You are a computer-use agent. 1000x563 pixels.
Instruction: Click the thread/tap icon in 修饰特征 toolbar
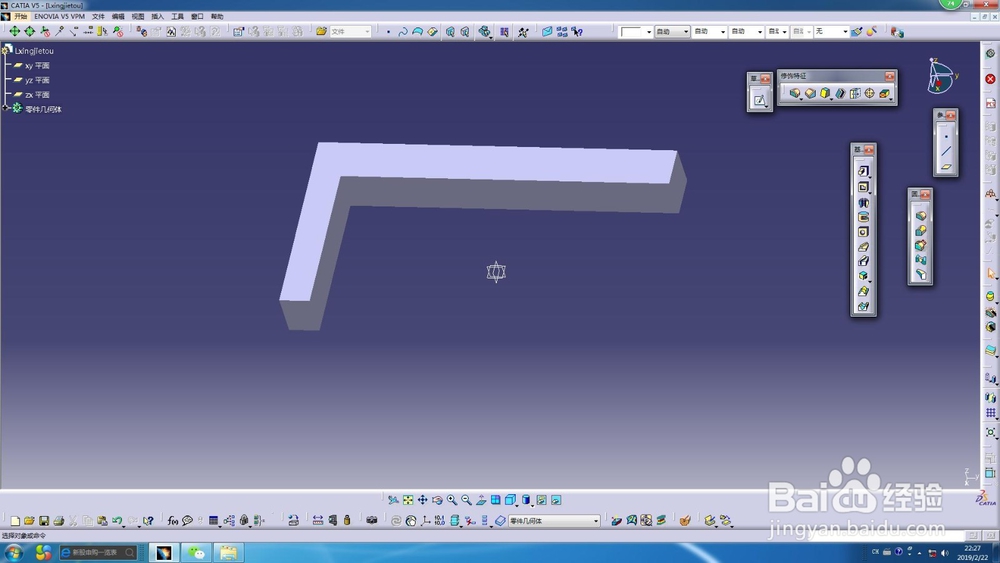point(869,94)
